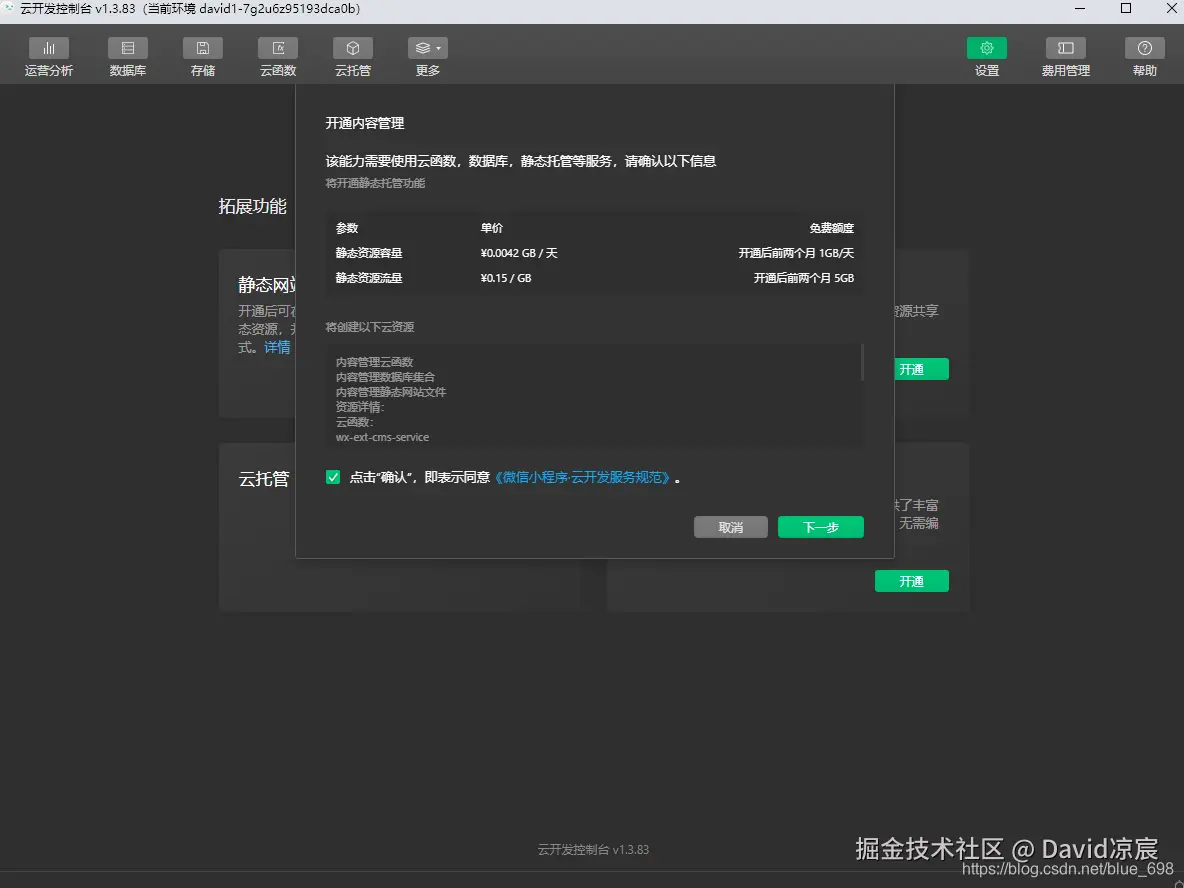Open 费用管理 (Billing Management)
Viewport: 1184px width, 888px height.
pos(1064,56)
